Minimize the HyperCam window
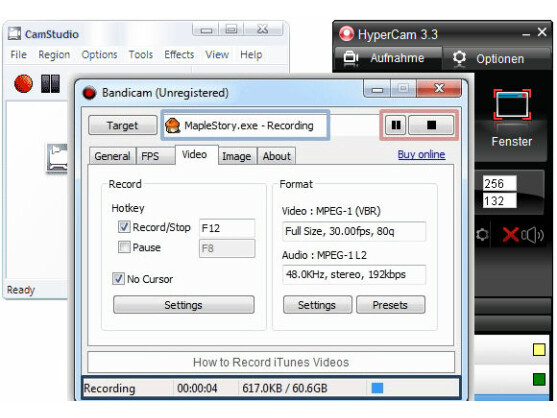 pos(526,34)
